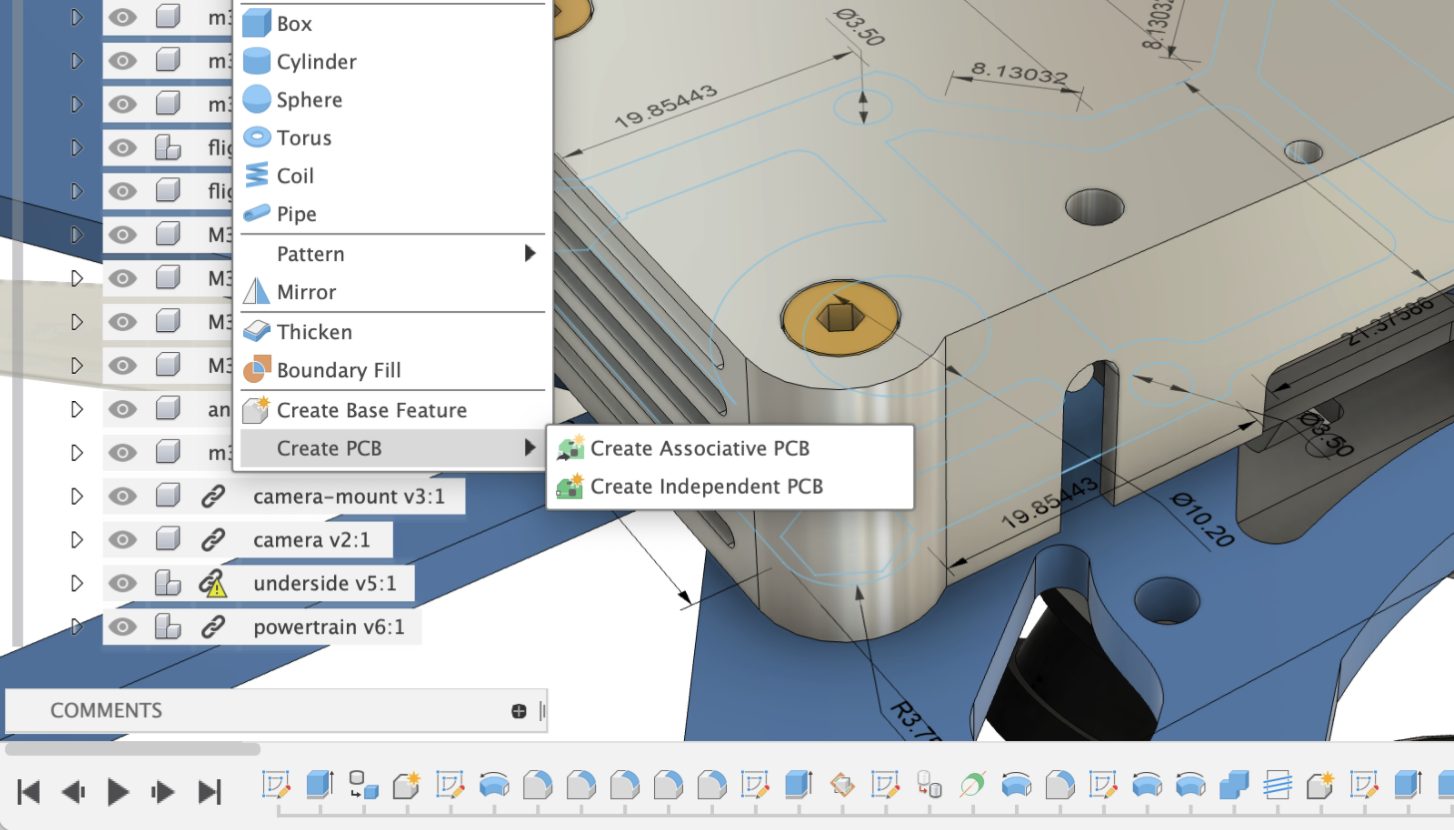Click the Create Independent PCB icon
The height and width of the screenshot is (830, 1454).
coord(570,486)
